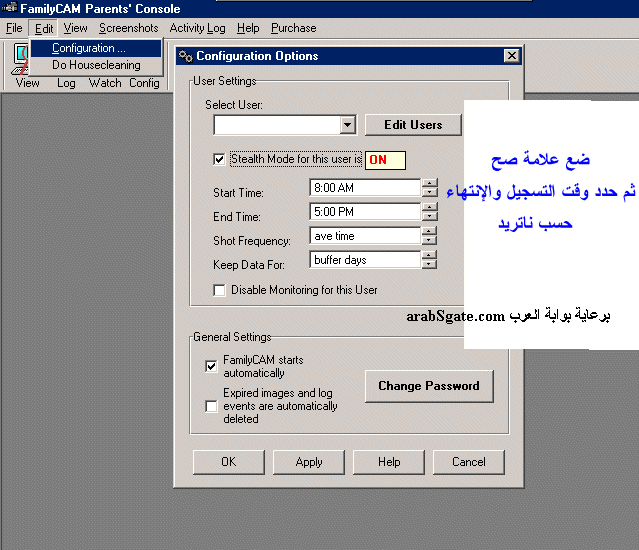Open the View menu
The image size is (639, 550).
pos(75,28)
